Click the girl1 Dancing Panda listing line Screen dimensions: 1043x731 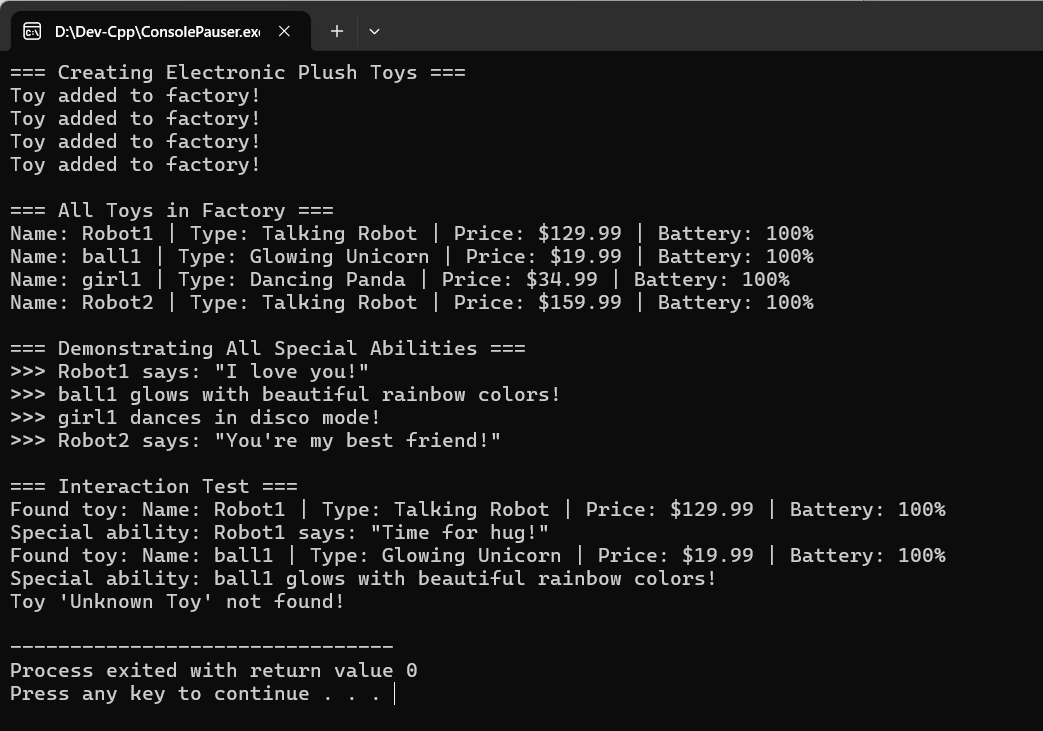tap(399, 279)
